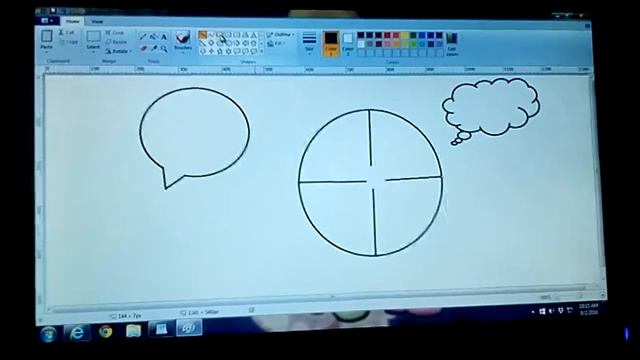Pick the yellow color swatch
The image size is (640, 360).
pyautogui.click(x=404, y=35)
